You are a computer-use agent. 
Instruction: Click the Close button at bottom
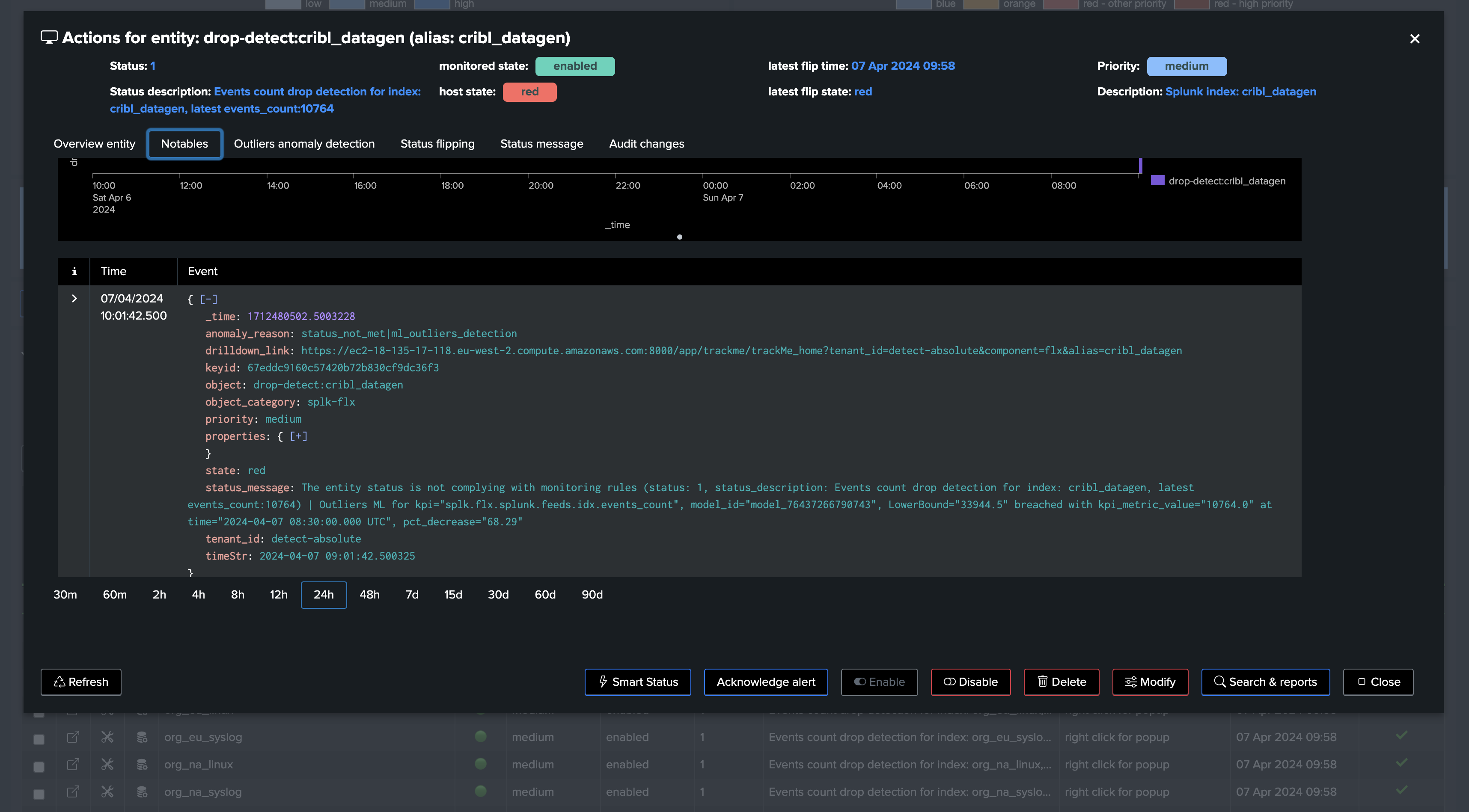tap(1378, 682)
